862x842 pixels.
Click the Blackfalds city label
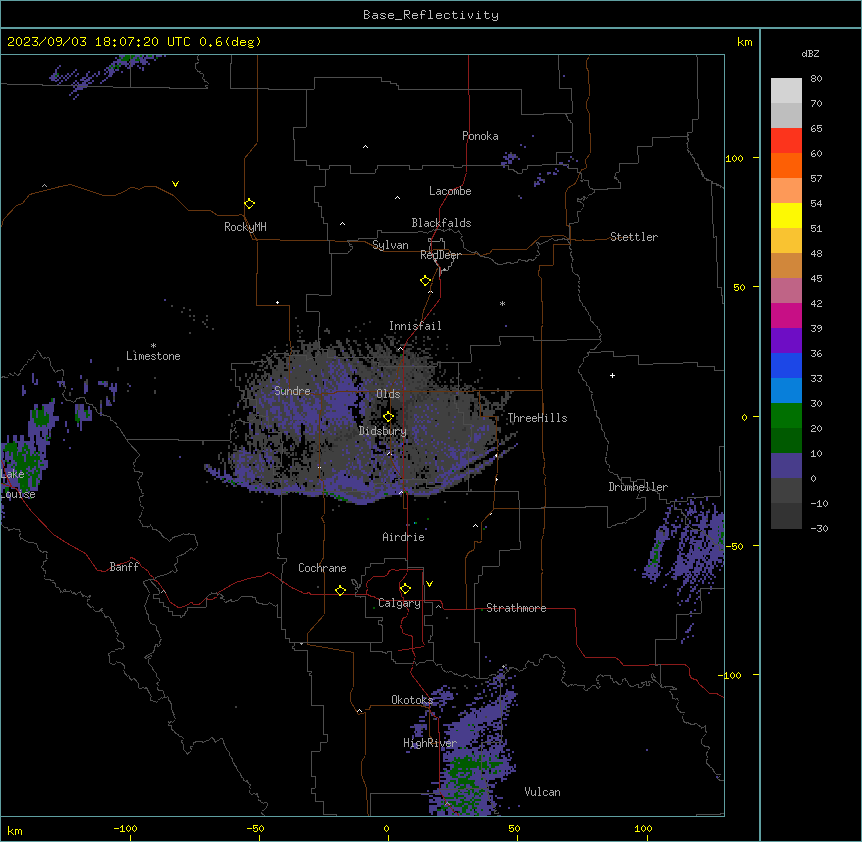pyautogui.click(x=441, y=223)
